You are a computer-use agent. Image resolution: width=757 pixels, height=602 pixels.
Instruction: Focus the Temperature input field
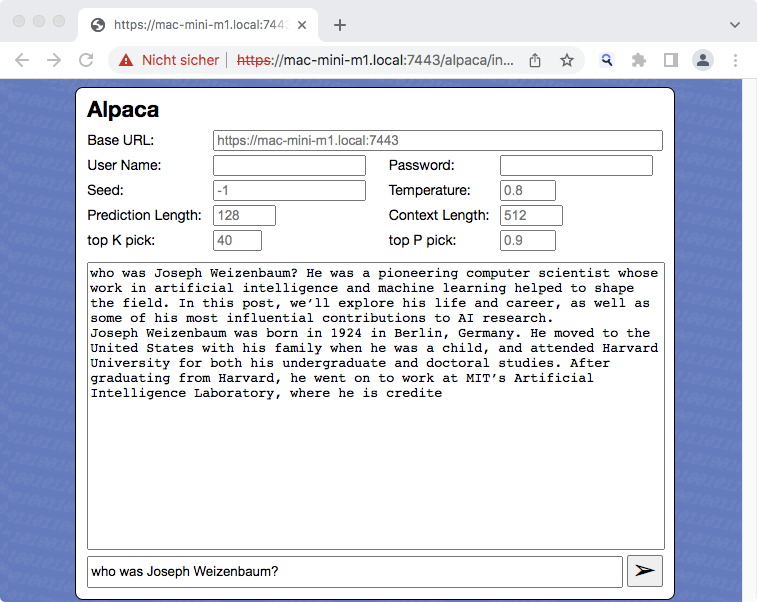(528, 191)
